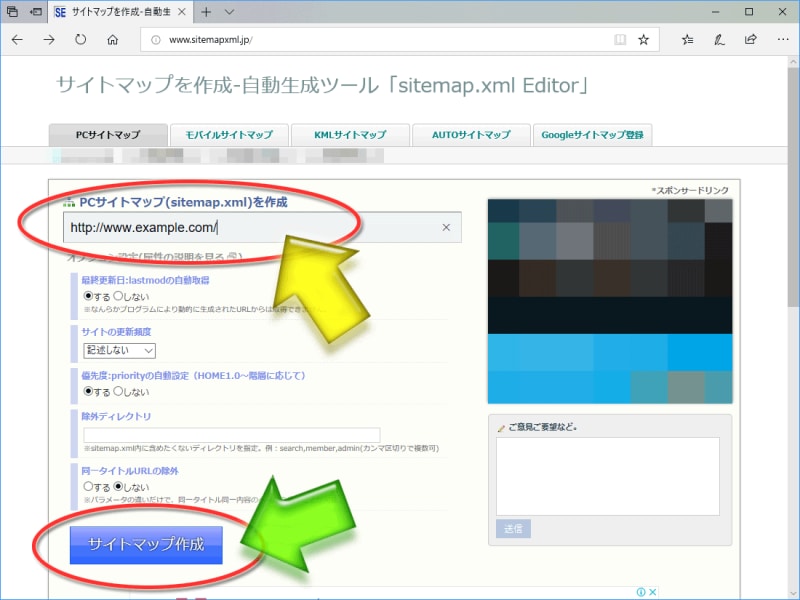Open Reading view book icon
800x600 pixels.
point(620,40)
